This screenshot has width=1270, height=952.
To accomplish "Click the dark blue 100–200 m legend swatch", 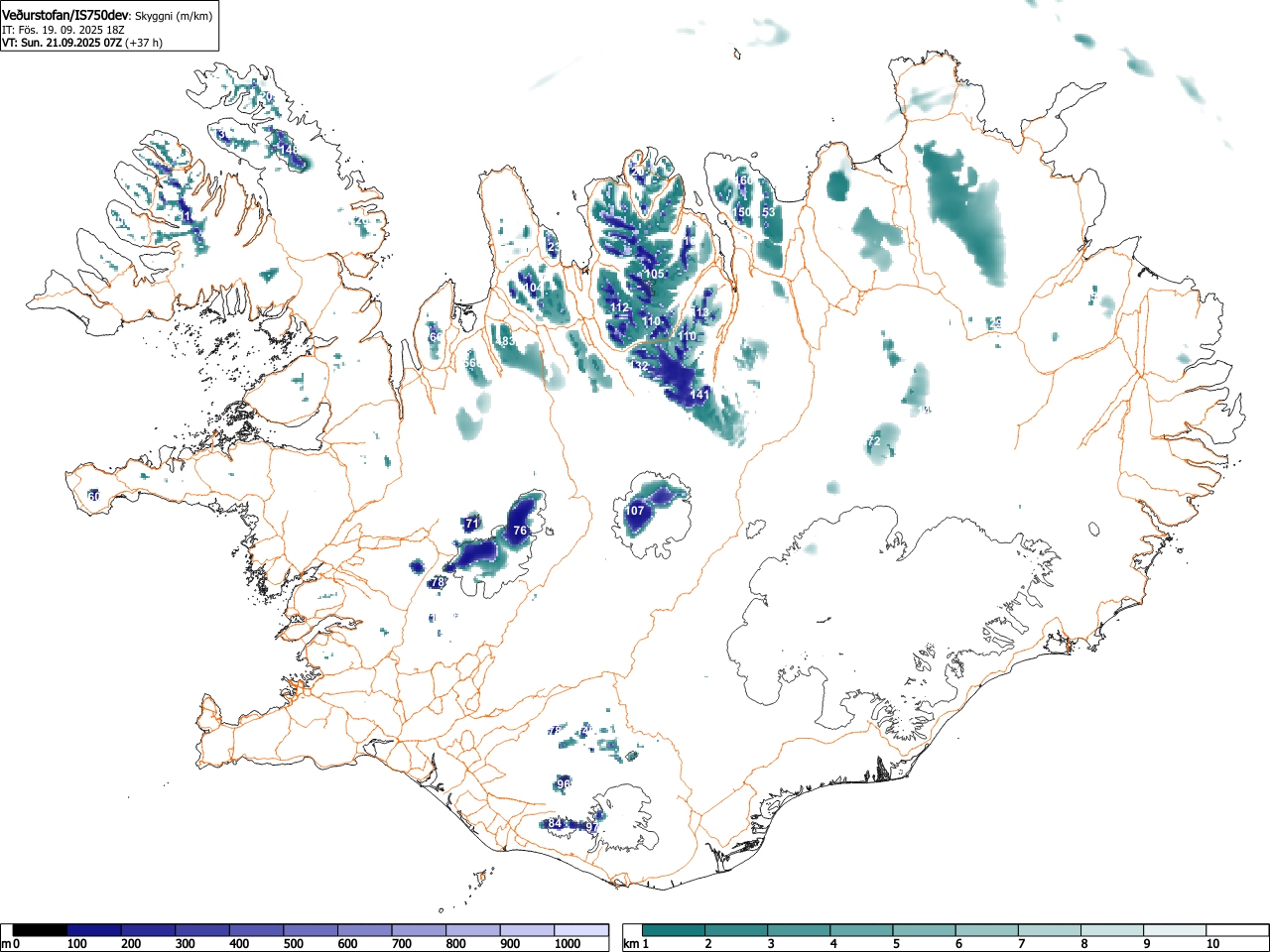I will click(94, 930).
